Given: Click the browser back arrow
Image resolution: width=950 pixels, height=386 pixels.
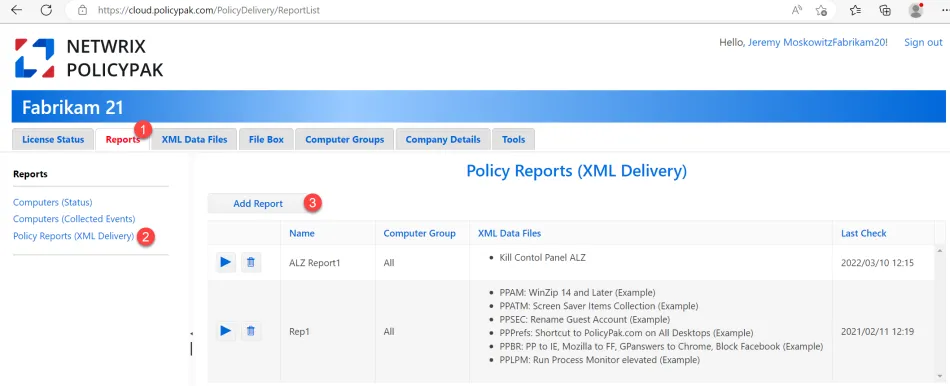Looking at the screenshot, I should pyautogui.click(x=16, y=10).
